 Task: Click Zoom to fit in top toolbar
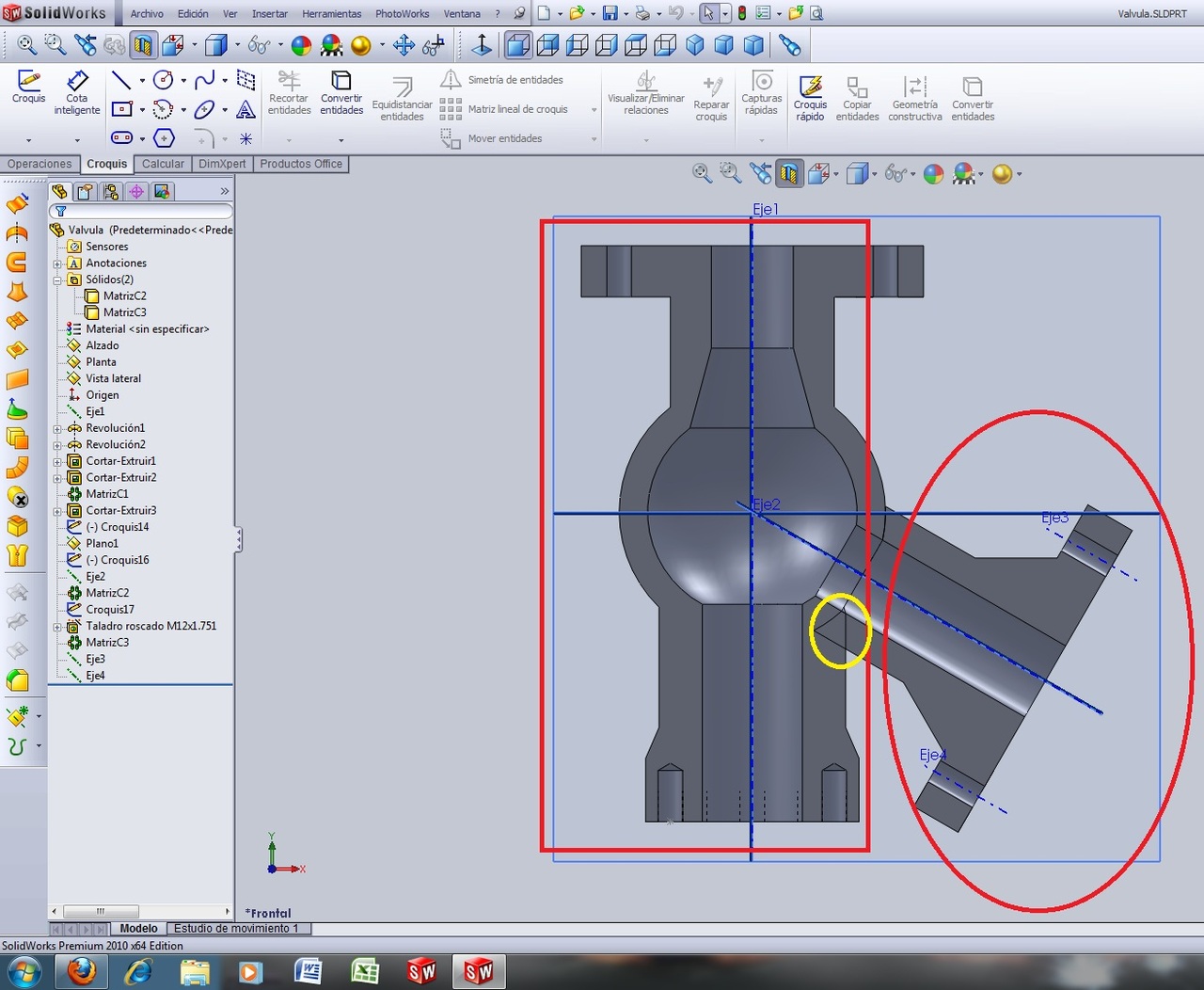tap(27, 44)
